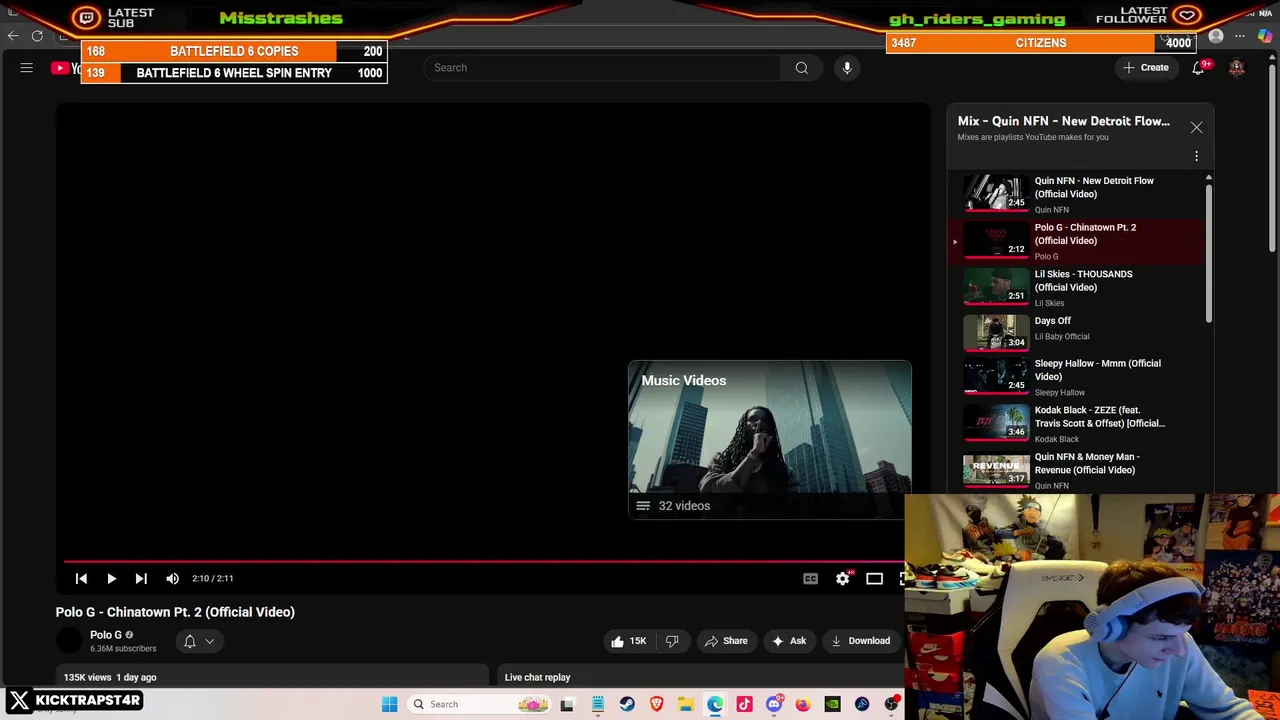Play Lil Skies - THOUSANDS from the playlist
1280x720 pixels.
click(1078, 288)
